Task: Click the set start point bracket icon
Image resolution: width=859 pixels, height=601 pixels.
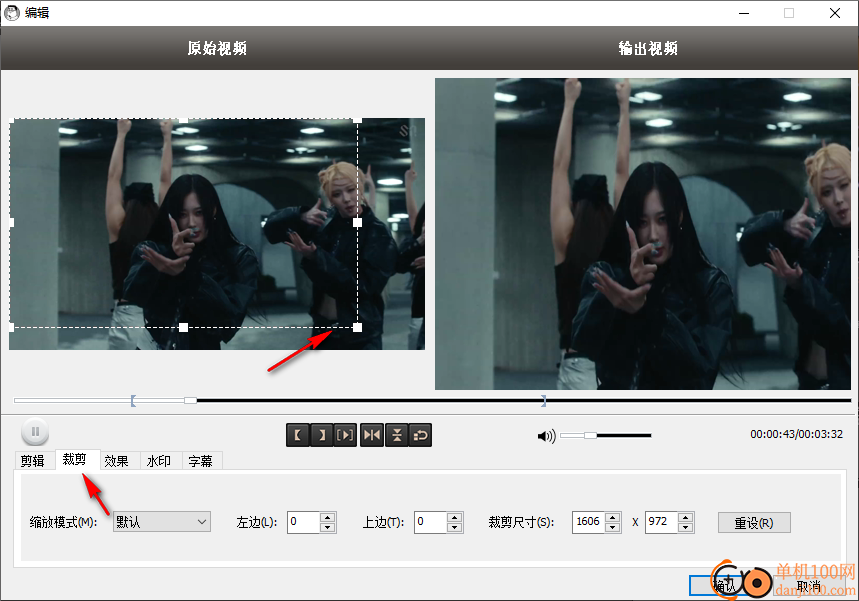Action: click(x=298, y=435)
